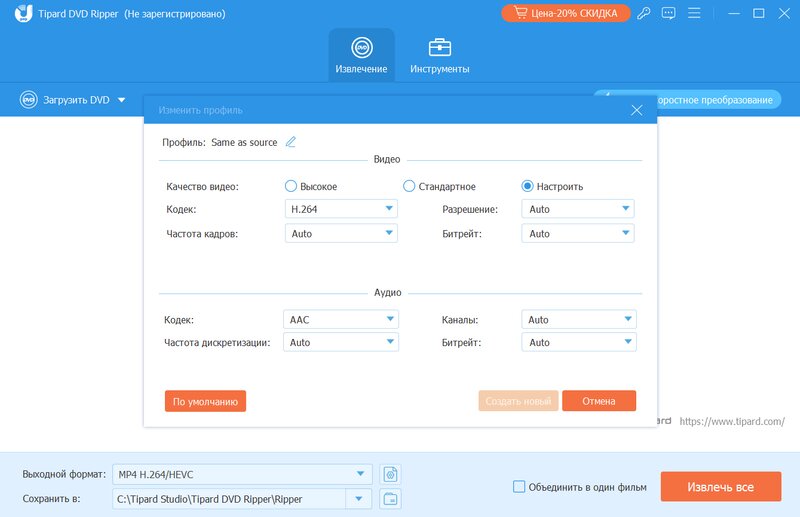Open video Кодек H.264 dropdown
Viewport: 800px width, 517px height.
341,209
